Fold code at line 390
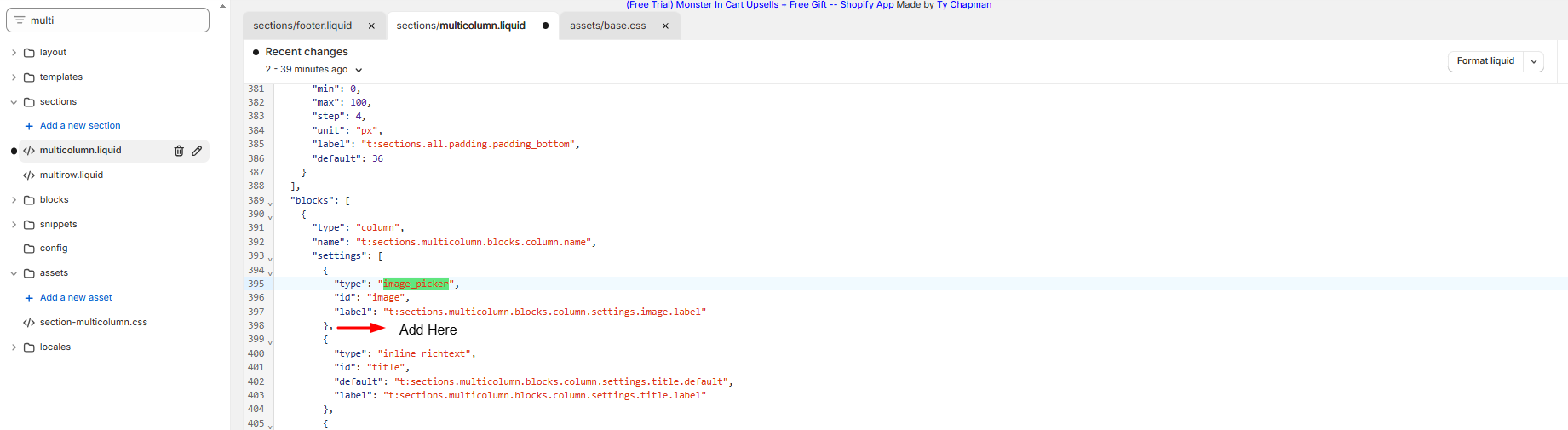Image resolution: width=1568 pixels, height=430 pixels. tap(270, 217)
